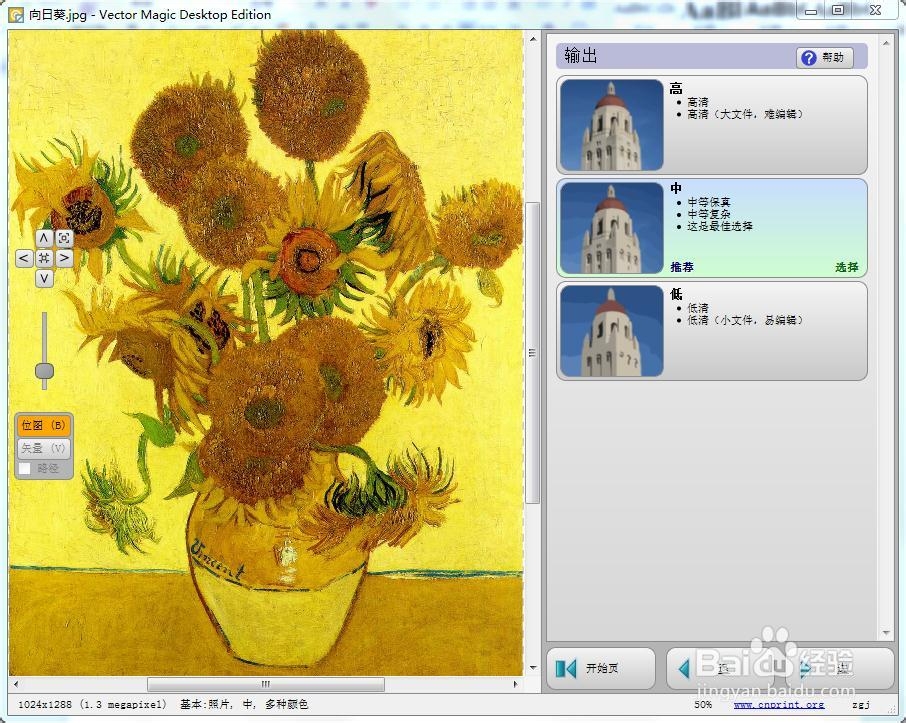
Task: Click the blue question-mark help icon
Action: click(809, 57)
